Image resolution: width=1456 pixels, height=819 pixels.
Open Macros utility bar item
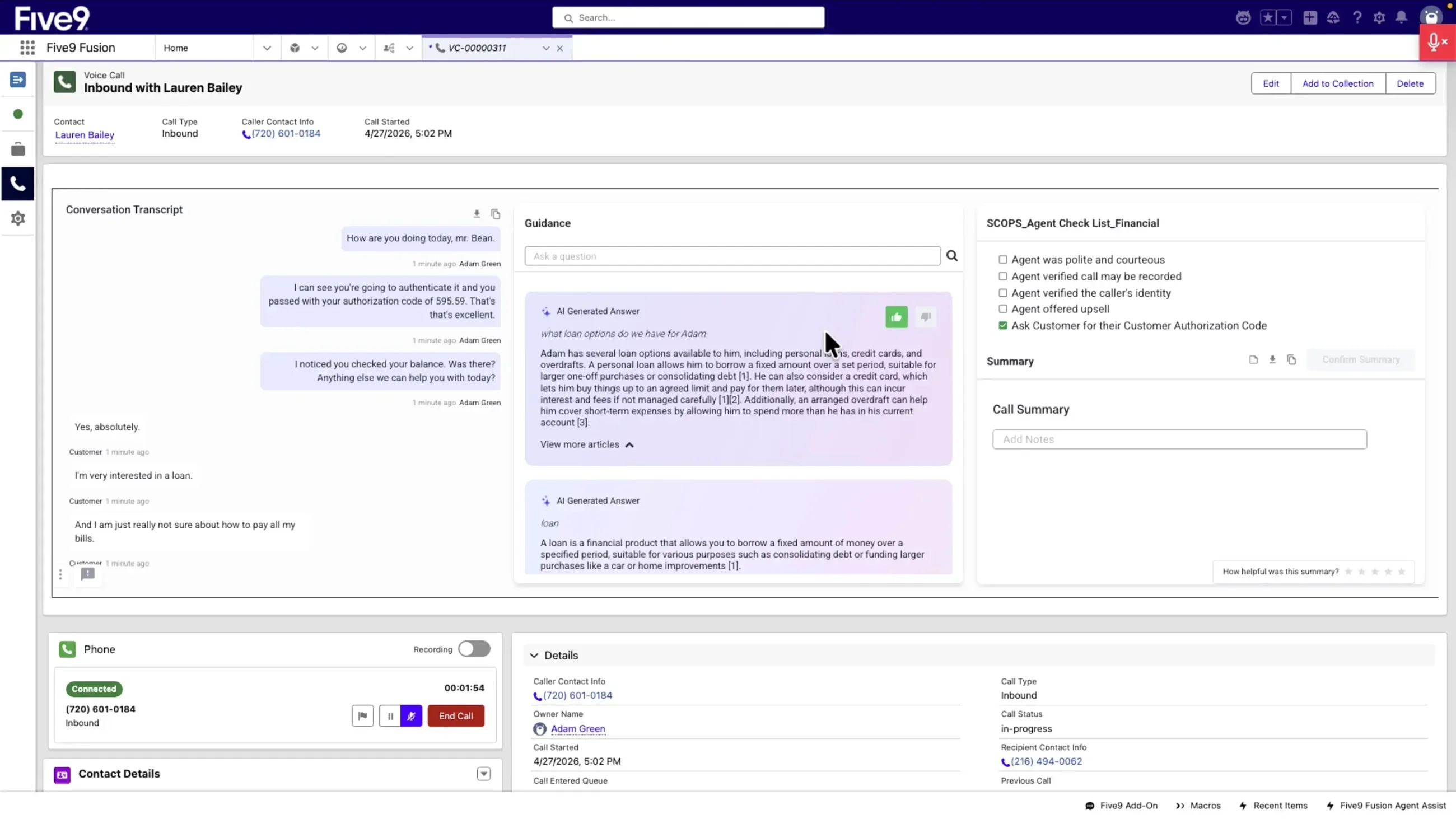[1198, 806]
